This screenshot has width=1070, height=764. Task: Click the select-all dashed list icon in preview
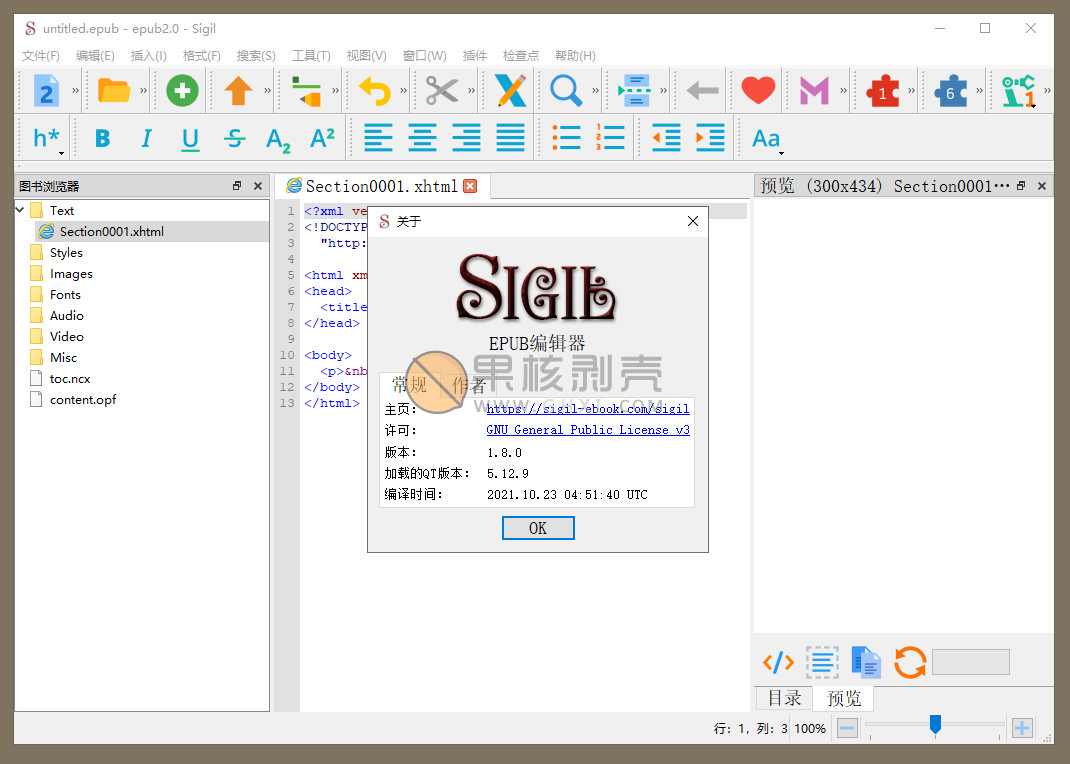point(822,662)
